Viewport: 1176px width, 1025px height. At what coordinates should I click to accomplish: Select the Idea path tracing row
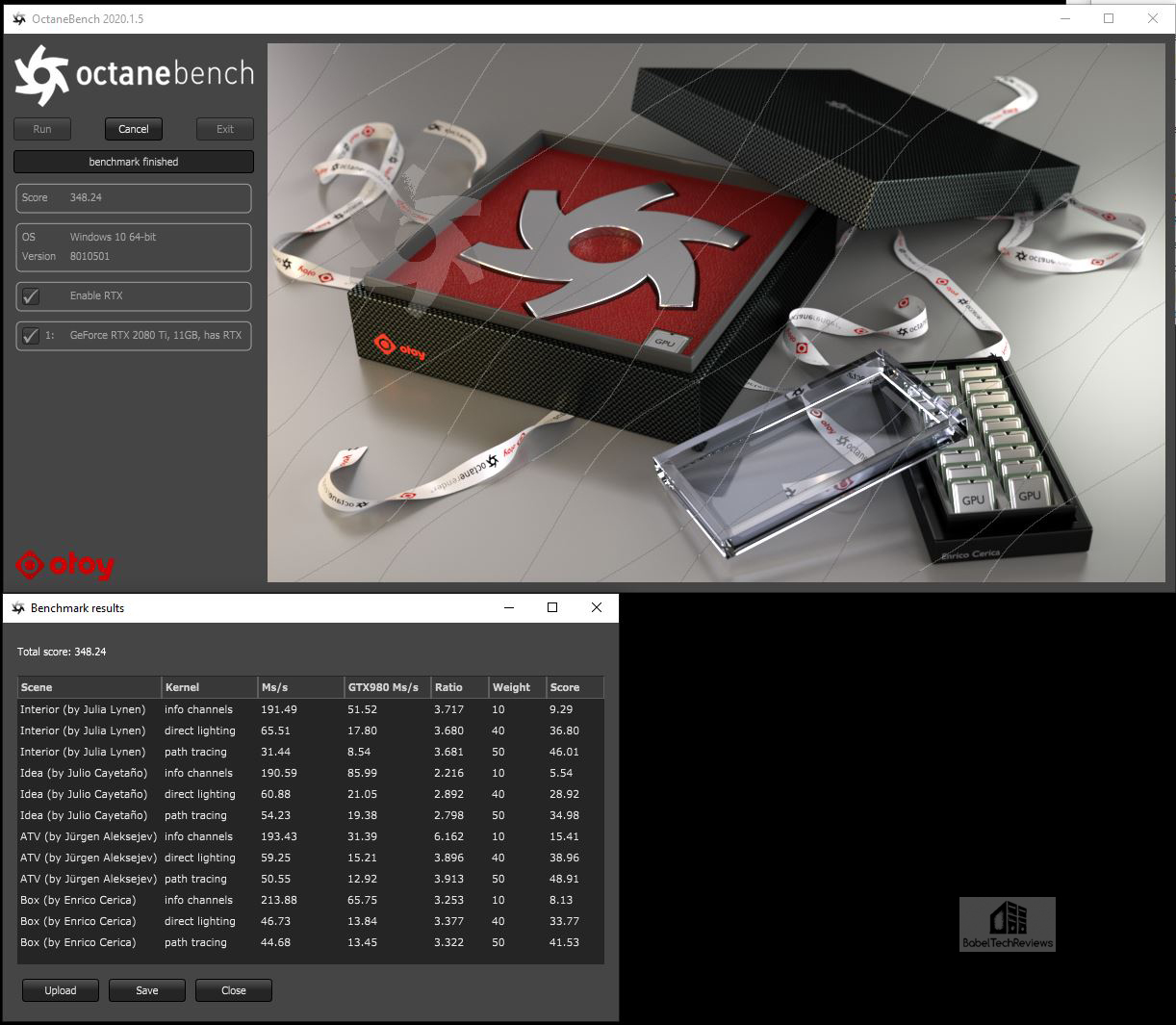311,815
